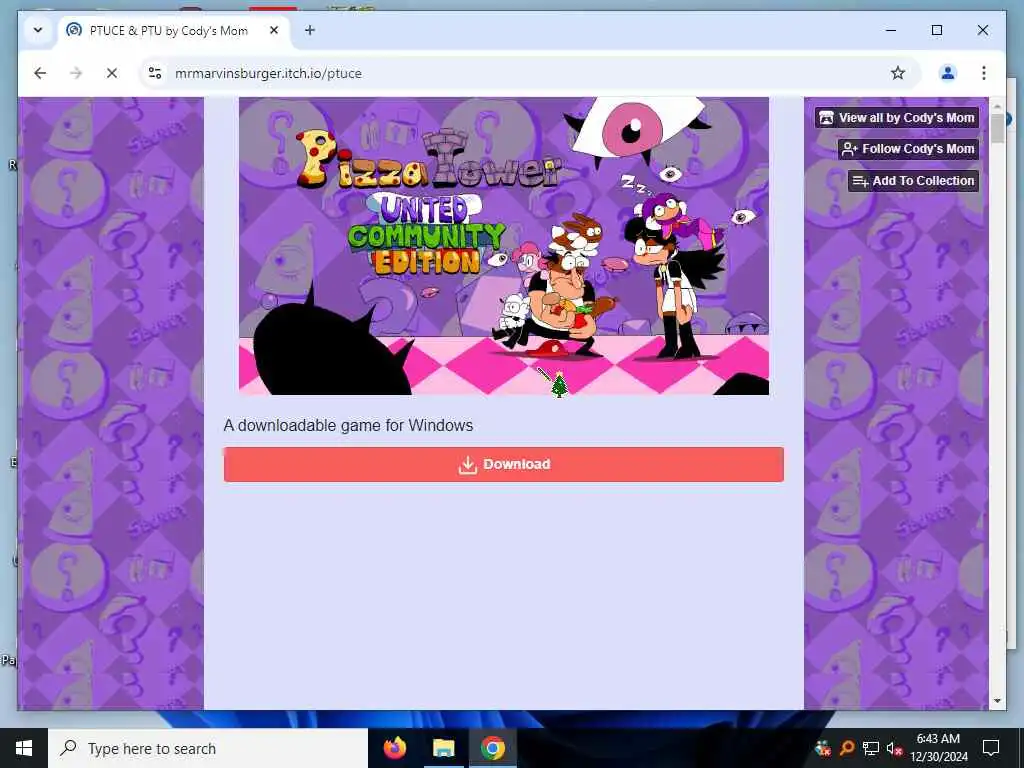The height and width of the screenshot is (768, 1024).
Task: Click the clock showing 6:43 AM
Action: tap(938, 739)
